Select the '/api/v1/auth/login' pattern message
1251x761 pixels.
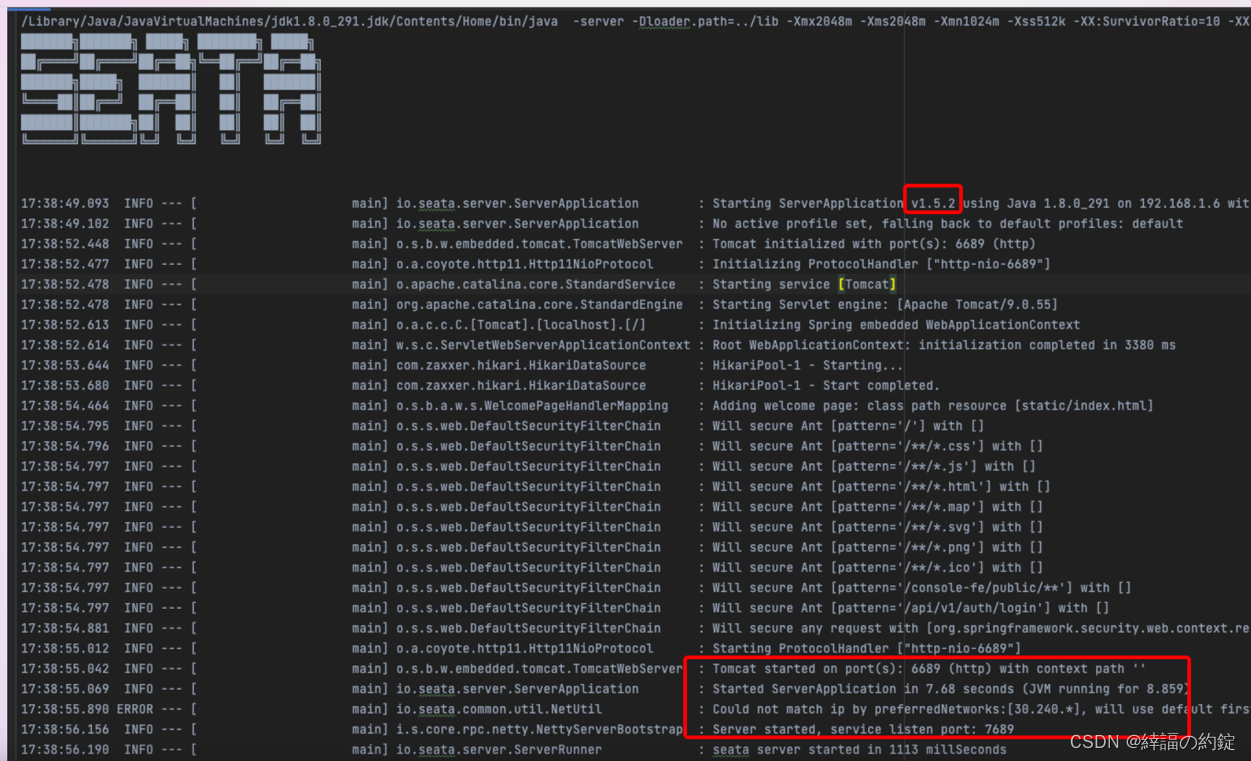(910, 608)
